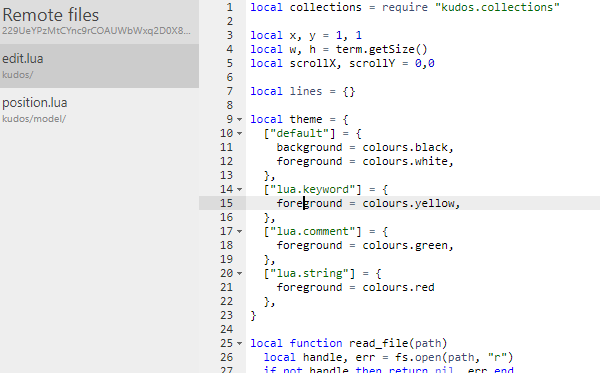Open position.lua in the remote files list
This screenshot has height=373, width=600.
click(99, 110)
